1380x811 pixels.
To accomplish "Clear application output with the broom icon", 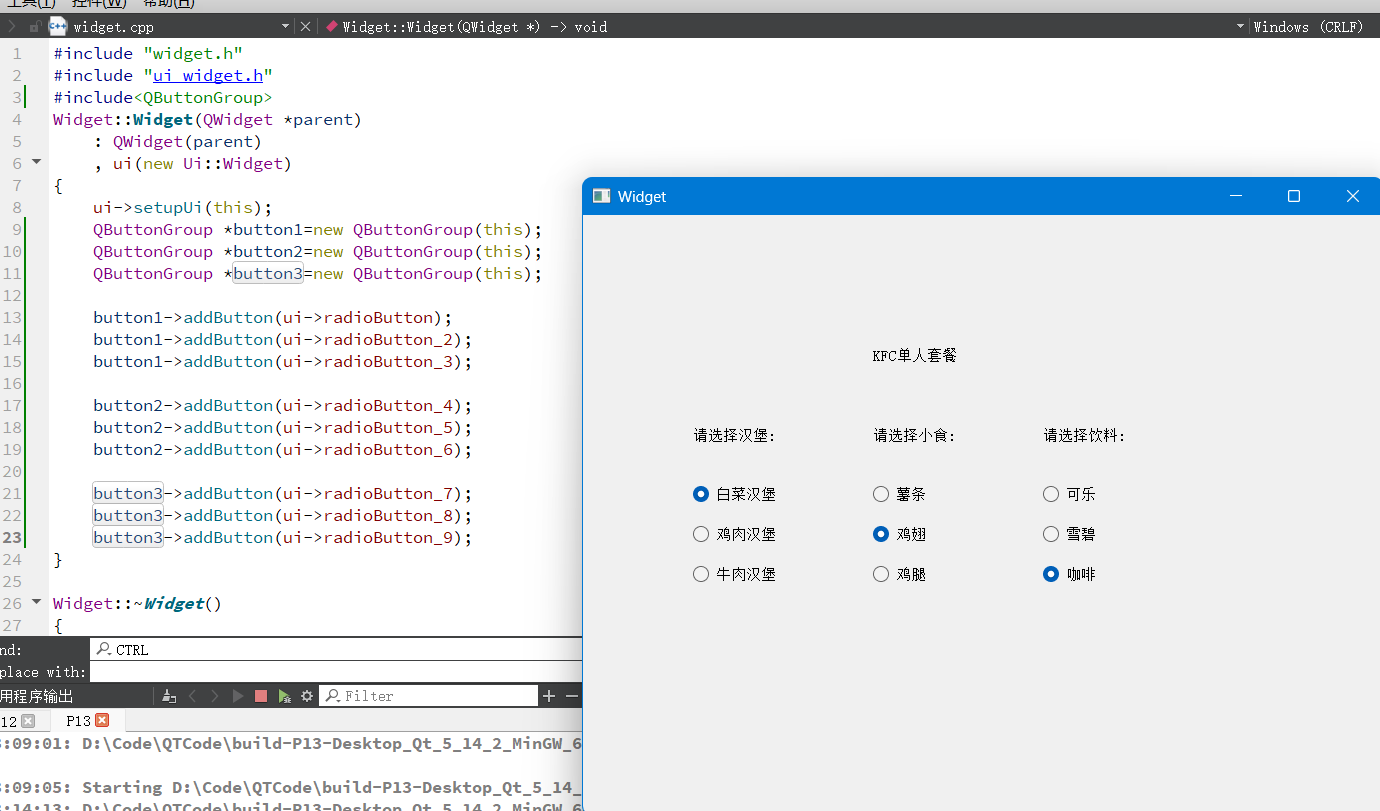I will click(x=169, y=696).
